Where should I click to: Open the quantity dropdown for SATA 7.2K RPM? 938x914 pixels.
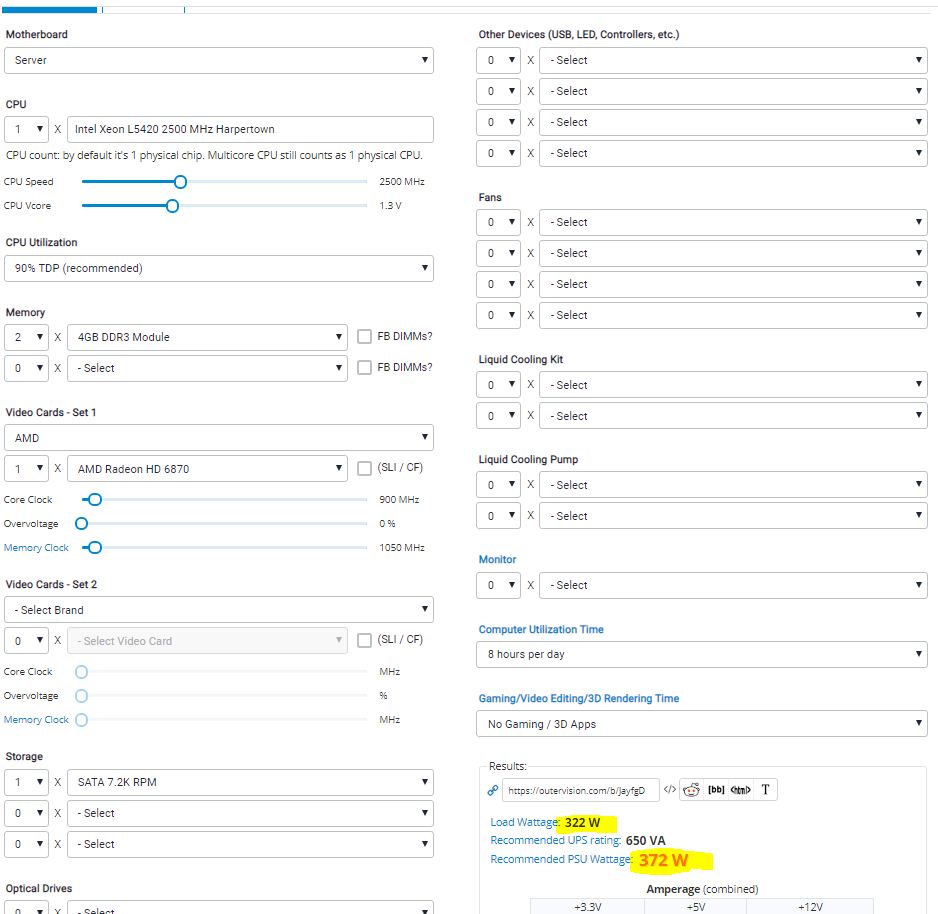[x=26, y=782]
